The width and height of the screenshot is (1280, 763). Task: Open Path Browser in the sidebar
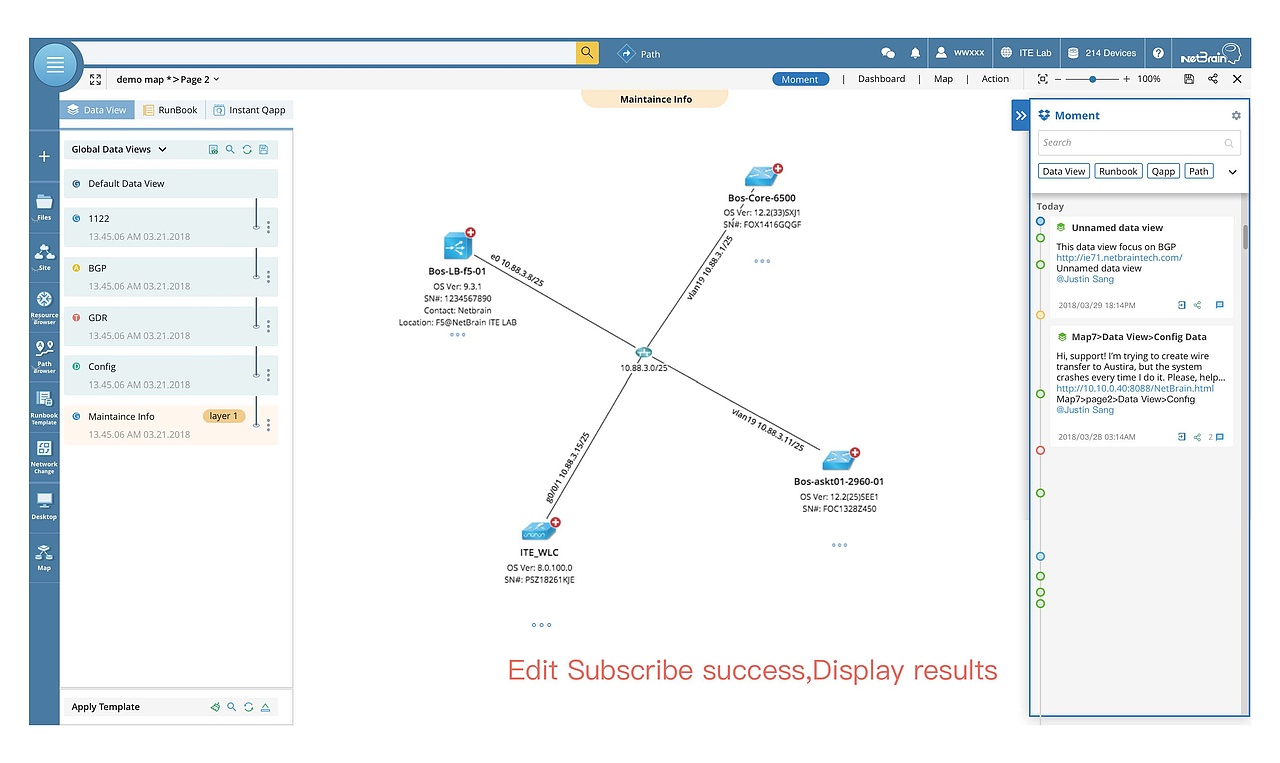pyautogui.click(x=44, y=356)
